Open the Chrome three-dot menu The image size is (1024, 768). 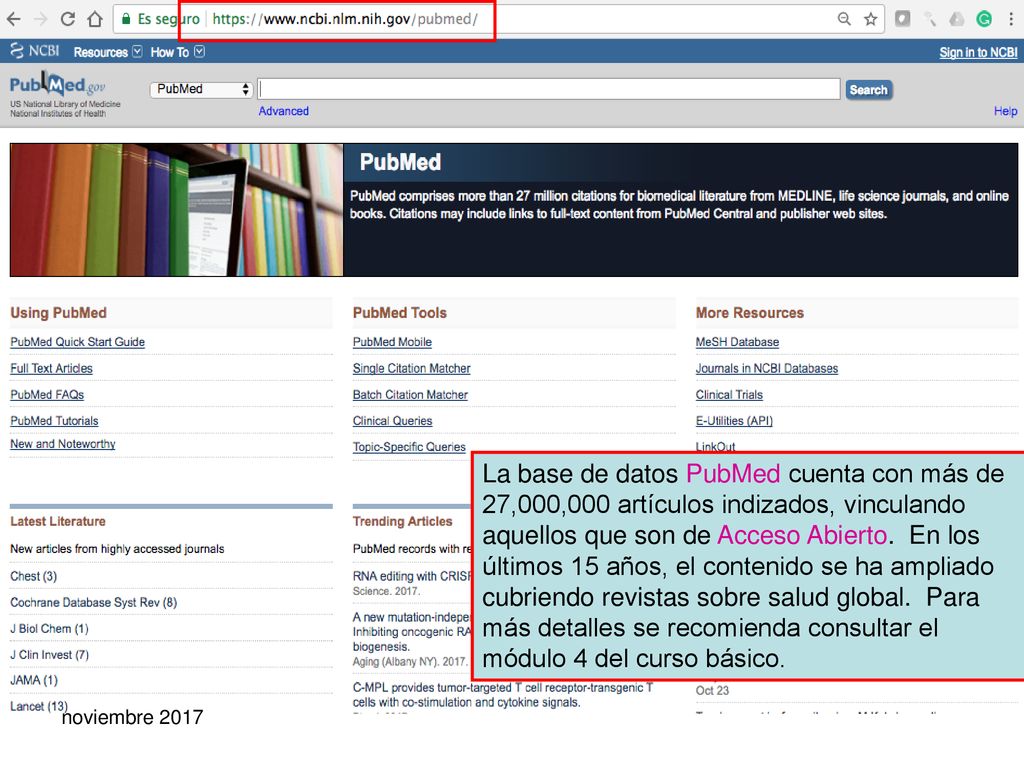[x=1011, y=19]
